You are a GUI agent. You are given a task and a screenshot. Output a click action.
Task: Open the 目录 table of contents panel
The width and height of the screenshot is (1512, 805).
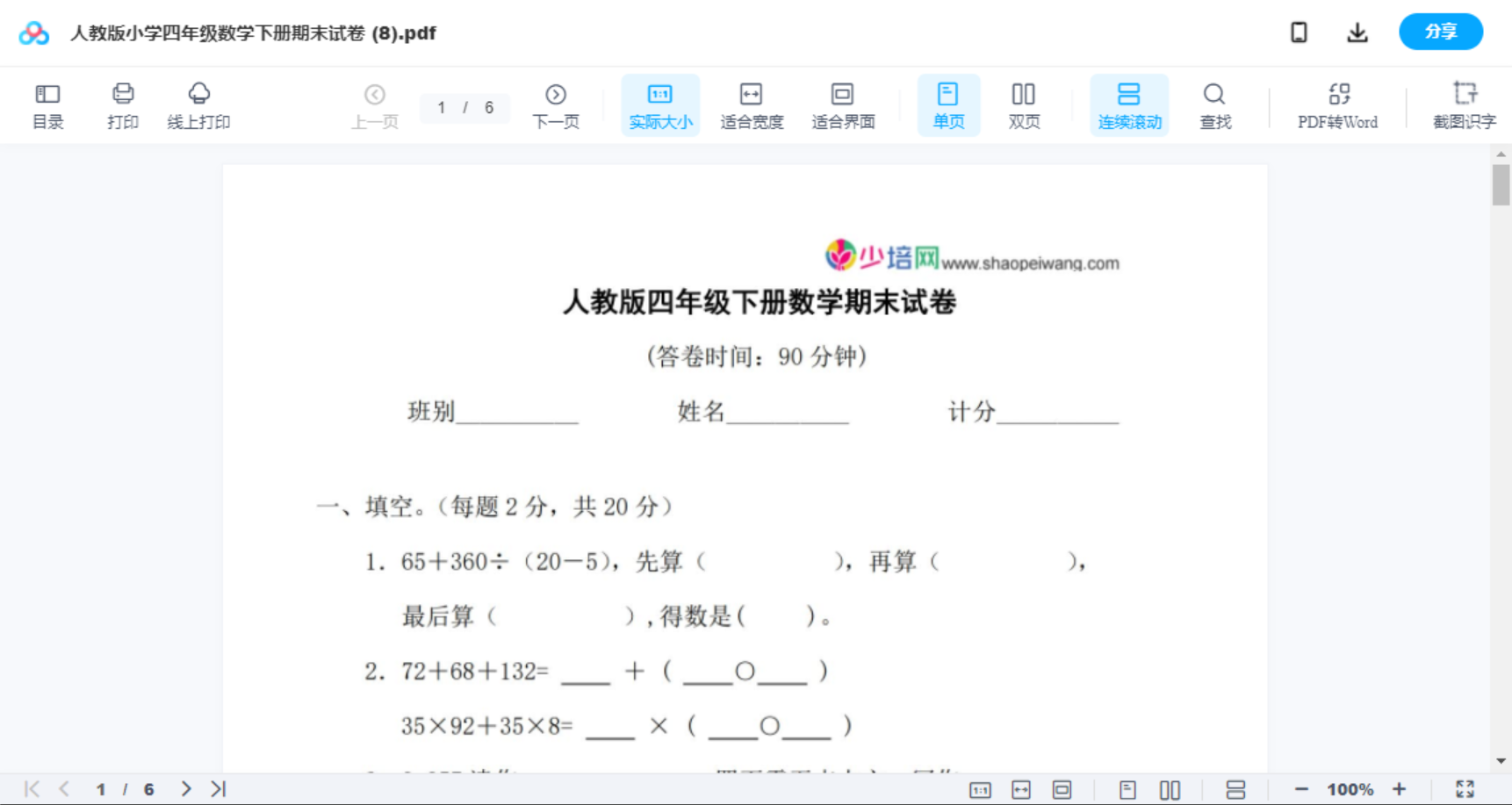coord(47,104)
